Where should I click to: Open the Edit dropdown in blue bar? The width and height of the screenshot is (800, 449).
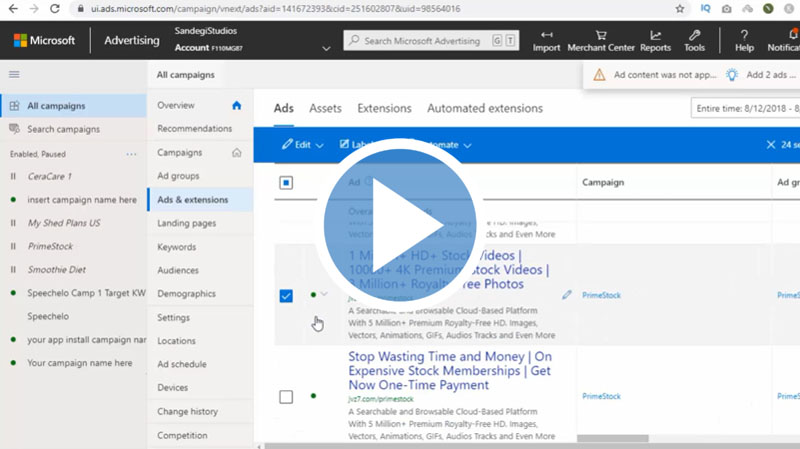pos(303,145)
